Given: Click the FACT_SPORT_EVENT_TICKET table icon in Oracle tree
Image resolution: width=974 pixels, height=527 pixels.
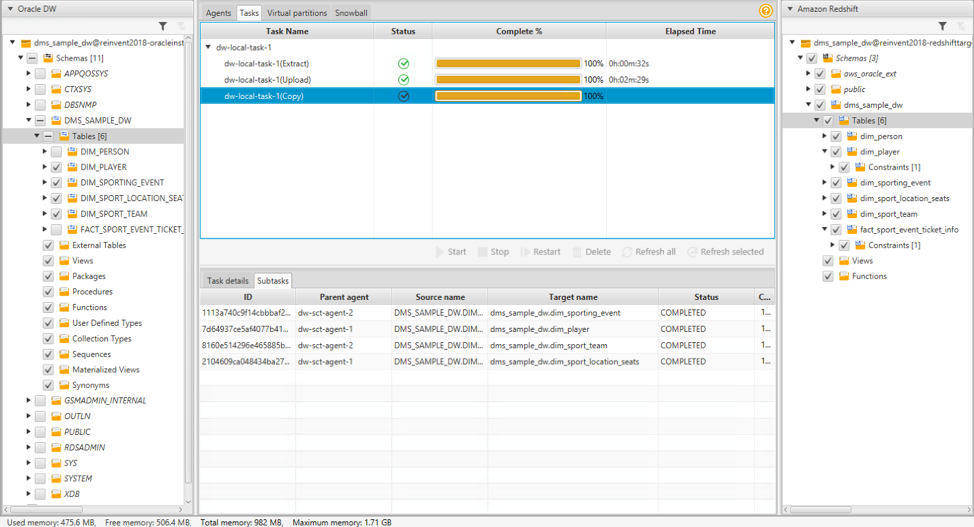Looking at the screenshot, I should [x=72, y=229].
